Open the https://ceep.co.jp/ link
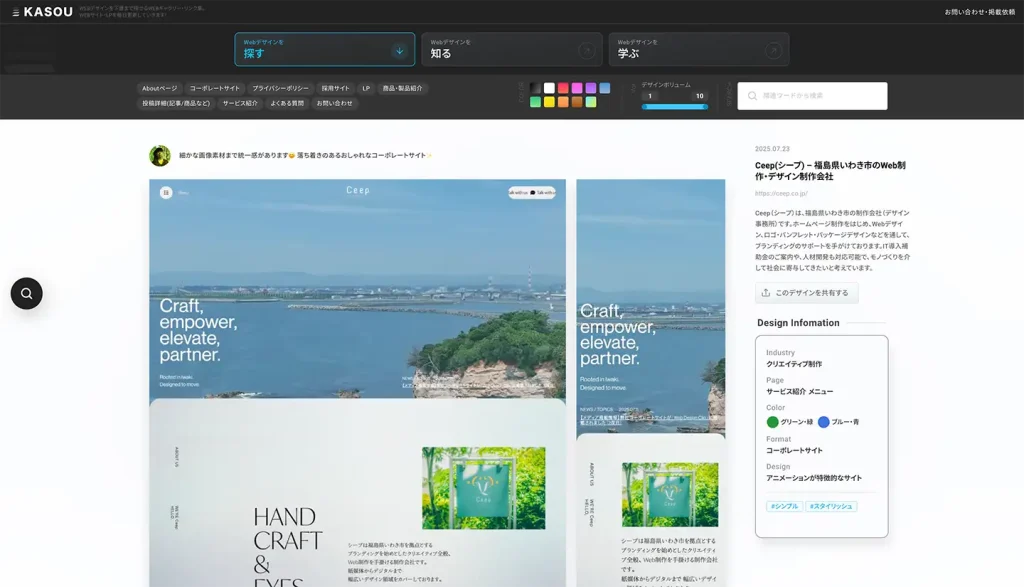Viewport: 1024px width, 587px height. click(781, 194)
